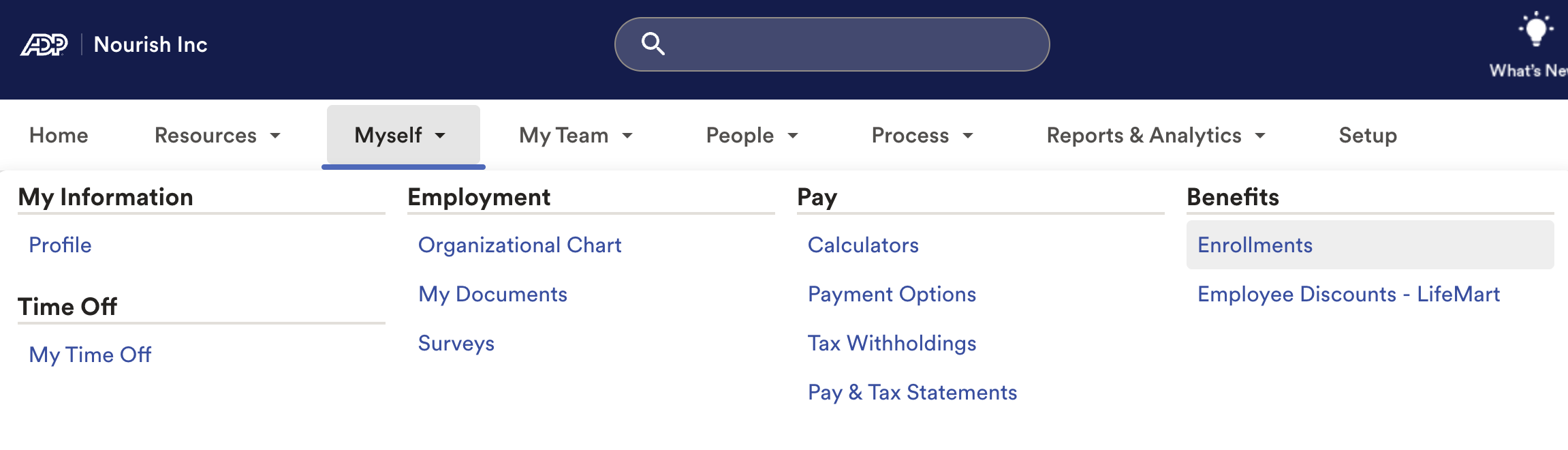This screenshot has width=1568, height=450.
Task: Collapse the Myself dropdown menu
Action: coord(402,136)
